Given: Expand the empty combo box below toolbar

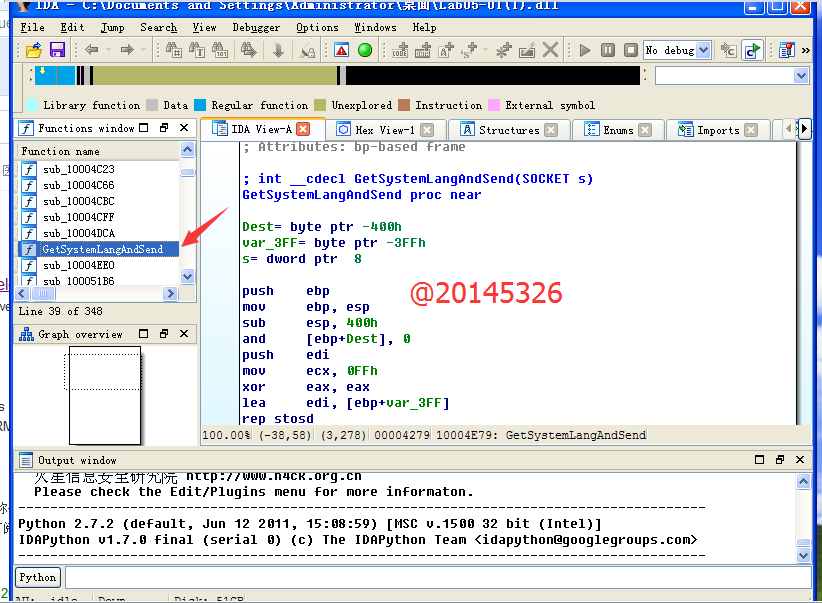Looking at the screenshot, I should click(x=801, y=76).
